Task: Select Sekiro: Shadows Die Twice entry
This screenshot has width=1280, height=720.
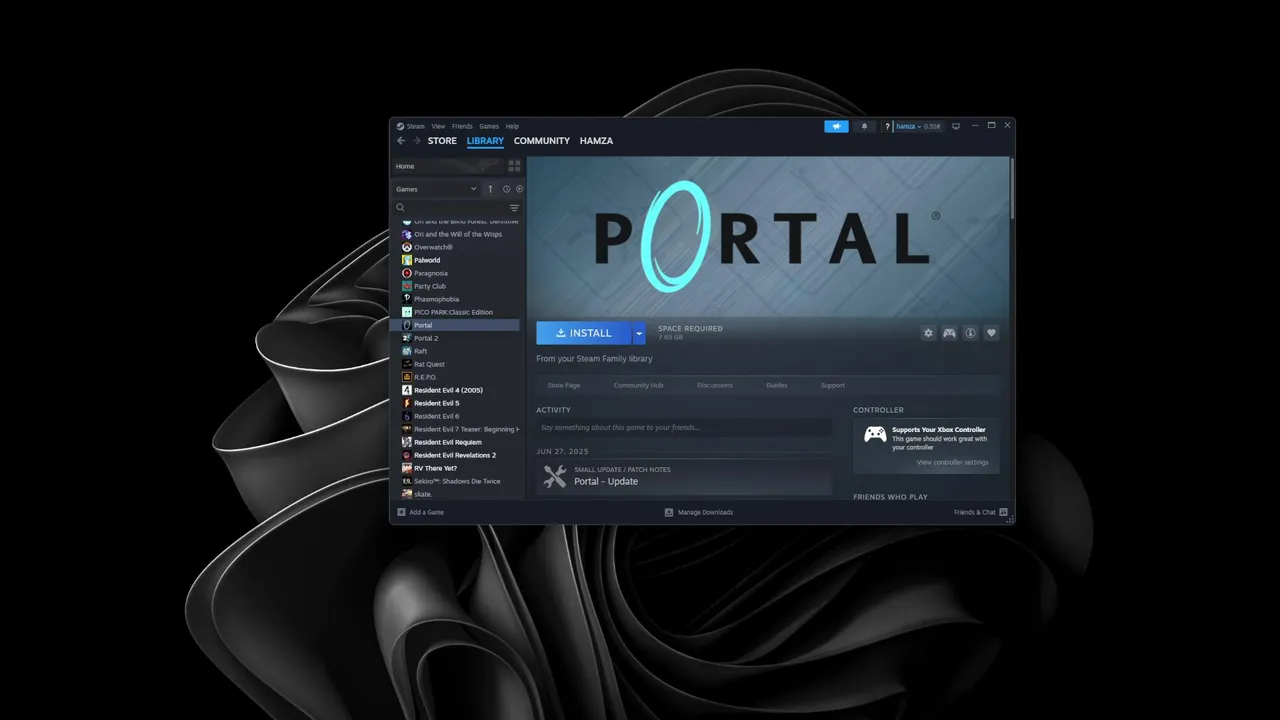Action: 456,481
